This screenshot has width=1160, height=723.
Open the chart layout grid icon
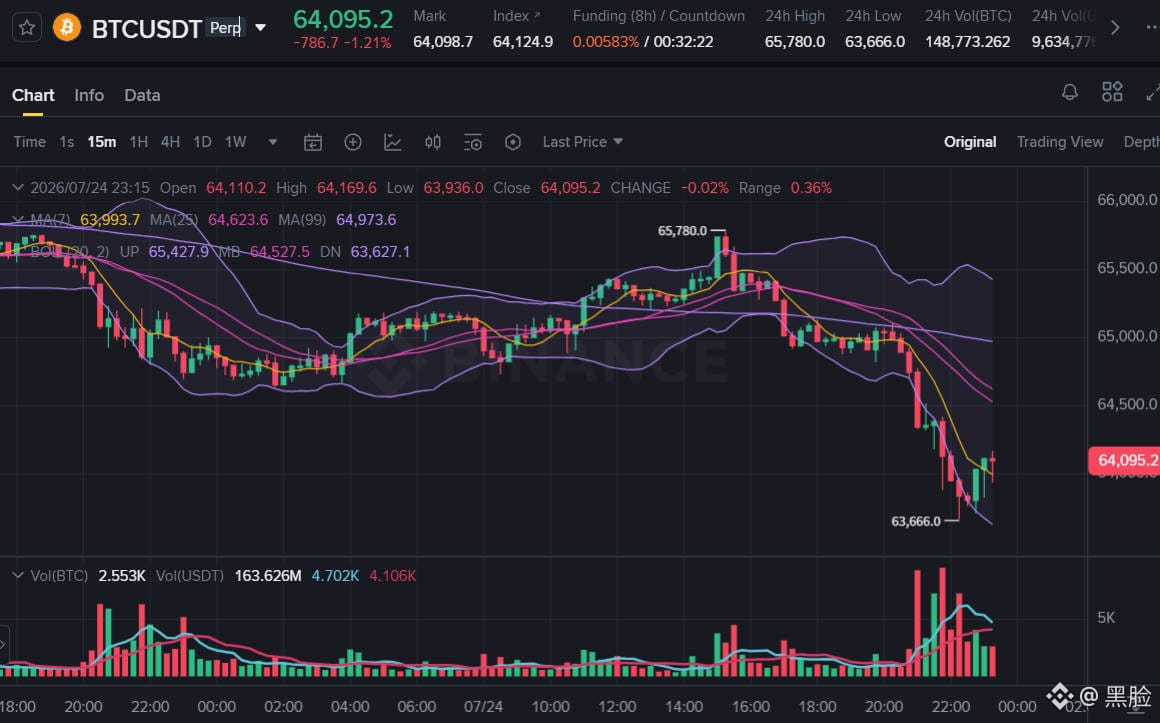1112,92
